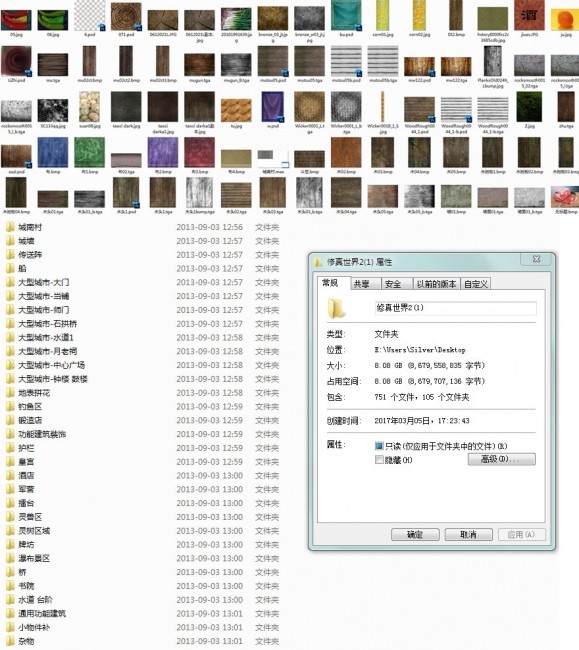
Task: Switch to the 以前的版本 tab
Action: pos(436,284)
